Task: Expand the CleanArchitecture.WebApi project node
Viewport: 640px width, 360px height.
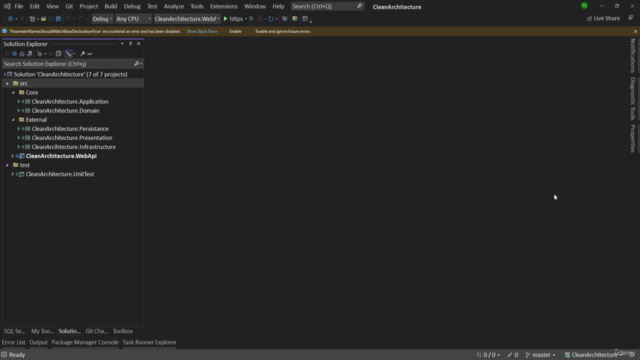Action: coord(13,156)
